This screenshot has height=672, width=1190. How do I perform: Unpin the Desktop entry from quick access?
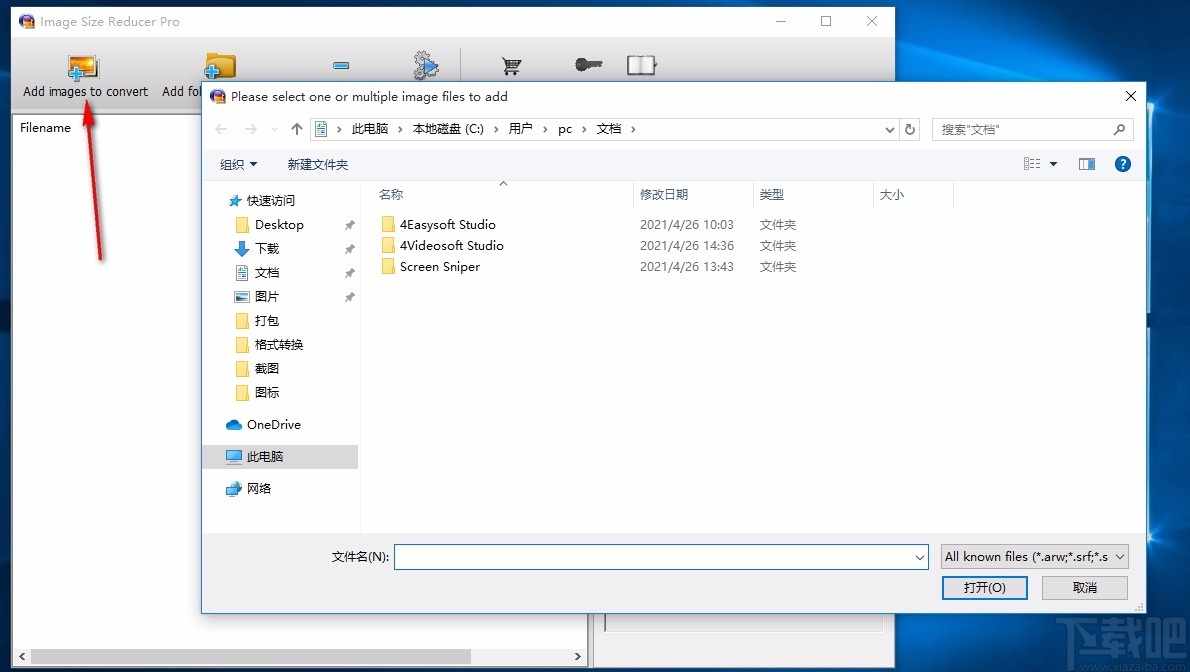pos(349,224)
